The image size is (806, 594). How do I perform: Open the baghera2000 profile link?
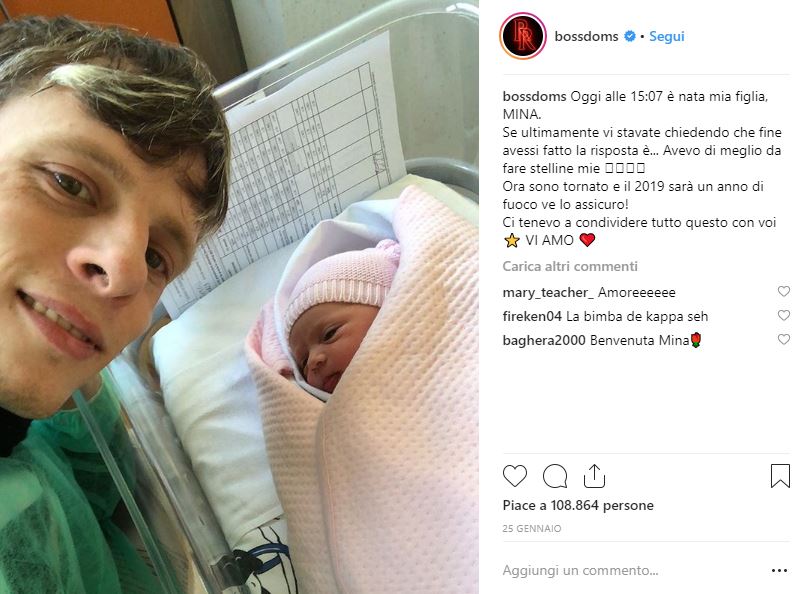point(544,340)
